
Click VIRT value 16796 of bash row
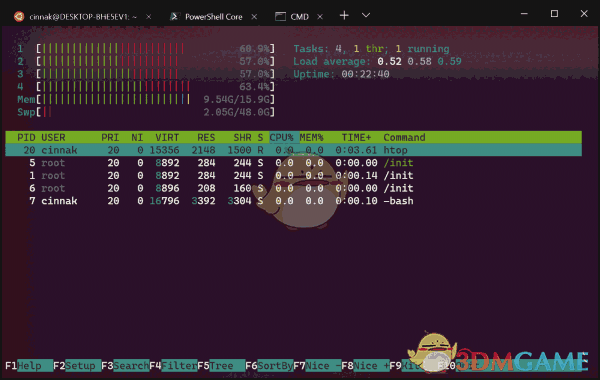[x=164, y=201]
